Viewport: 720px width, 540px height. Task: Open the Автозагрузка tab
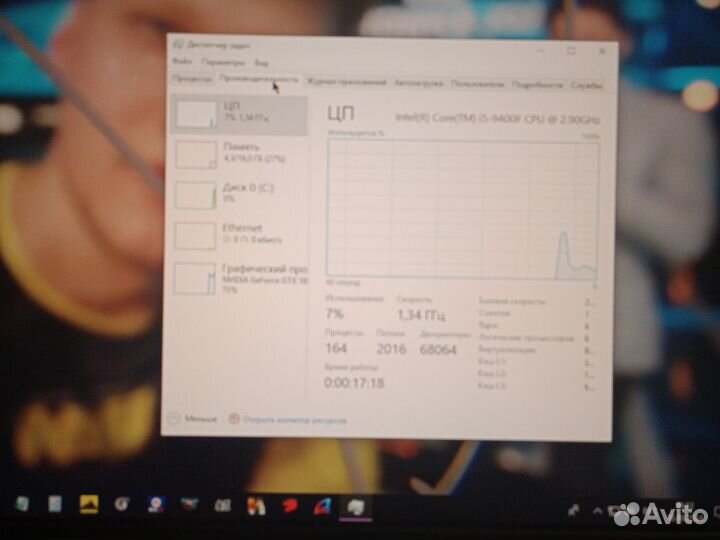[418, 84]
